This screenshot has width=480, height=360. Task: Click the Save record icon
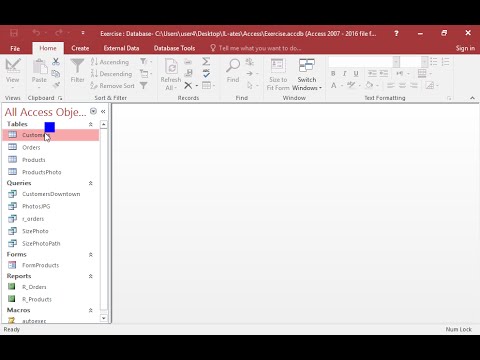pos(188,73)
